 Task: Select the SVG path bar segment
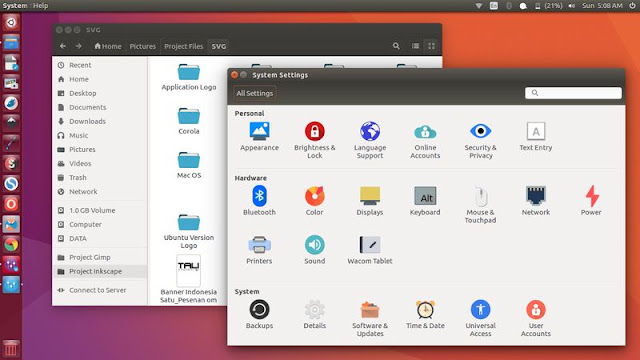pyautogui.click(x=219, y=46)
